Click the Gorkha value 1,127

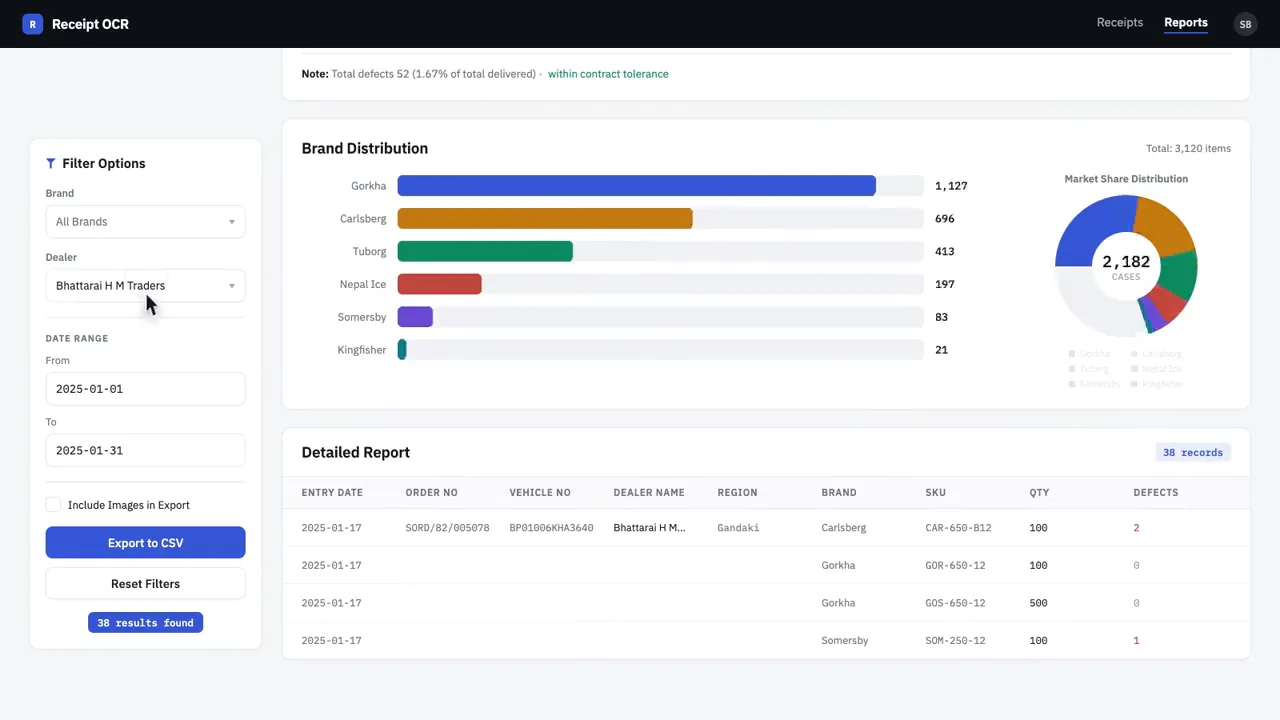tap(951, 186)
